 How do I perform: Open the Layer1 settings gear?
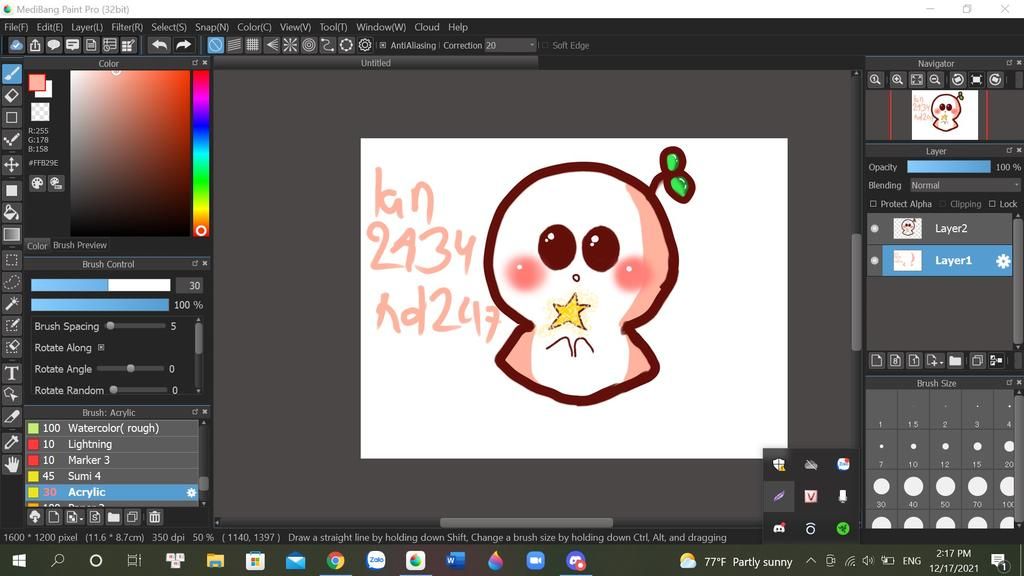pyautogui.click(x=1003, y=261)
